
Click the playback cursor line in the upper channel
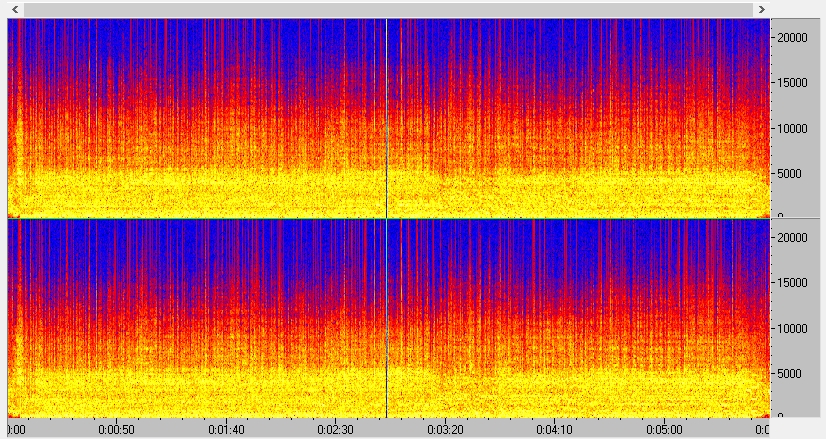(387, 118)
